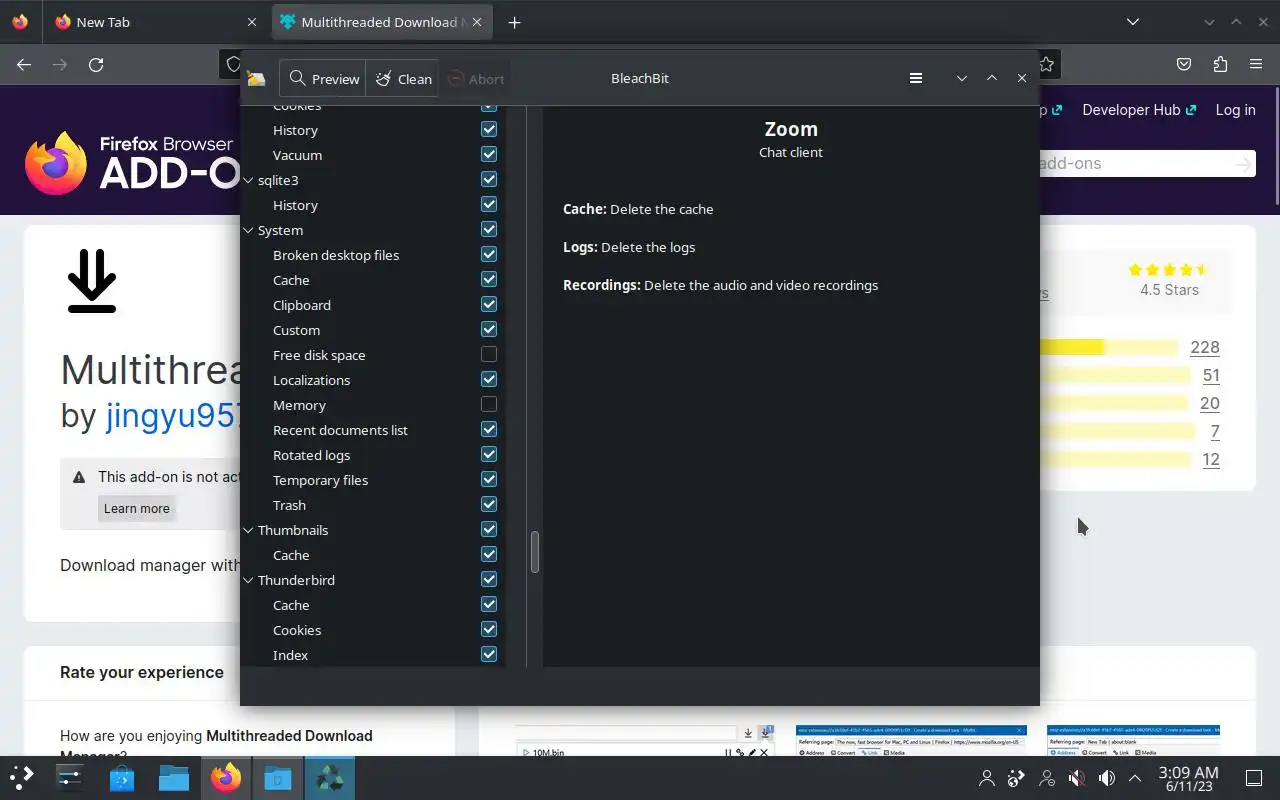Uncheck the Broken desktop files checkbox
Image resolution: width=1280 pixels, height=800 pixels.
point(489,254)
